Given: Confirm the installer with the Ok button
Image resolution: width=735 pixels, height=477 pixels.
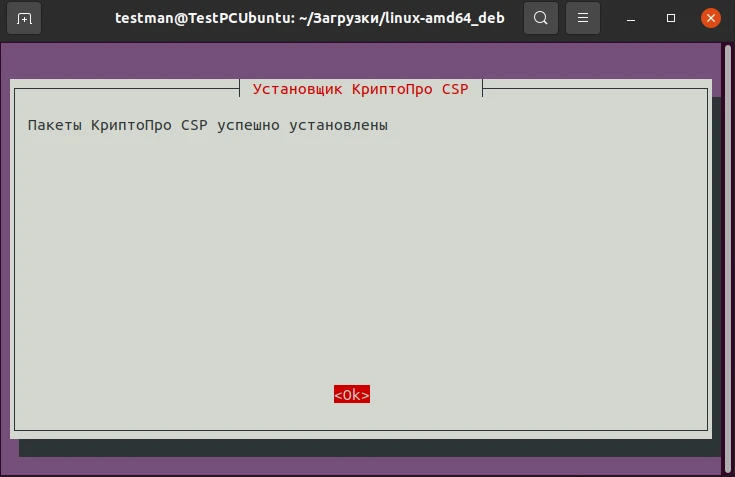Looking at the screenshot, I should (x=352, y=395).
